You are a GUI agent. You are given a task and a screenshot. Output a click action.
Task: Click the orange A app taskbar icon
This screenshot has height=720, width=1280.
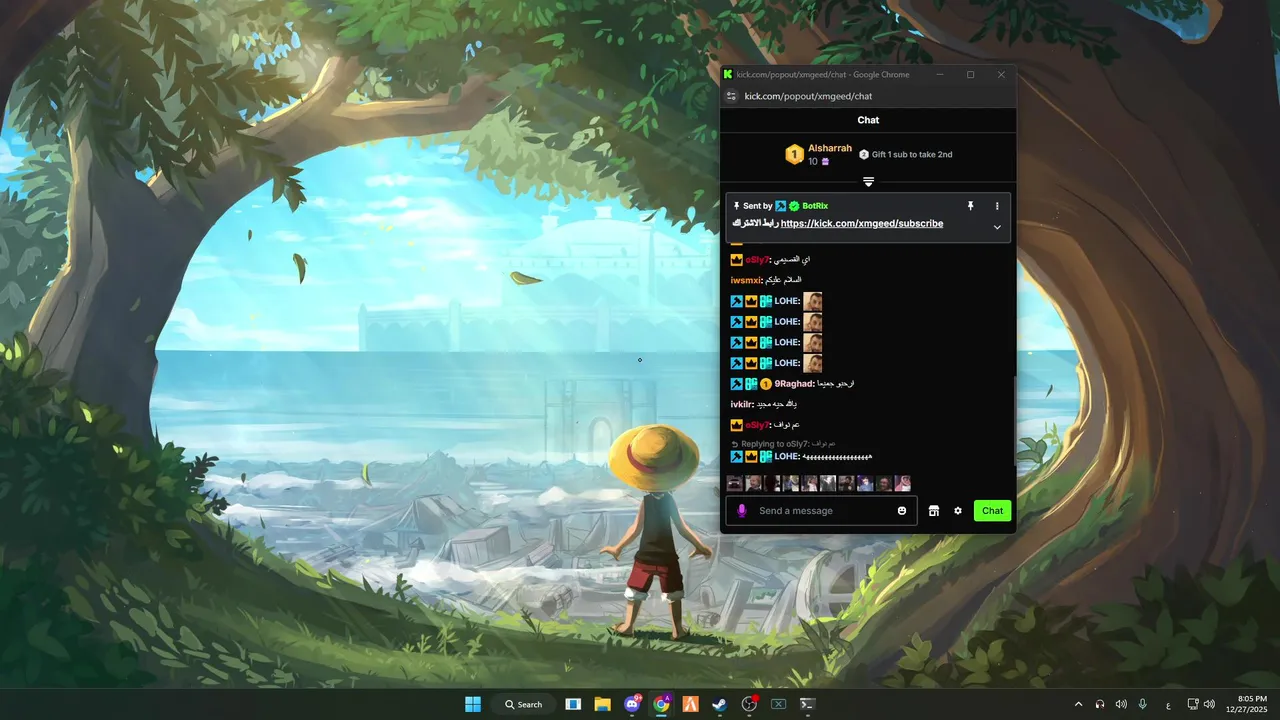(x=690, y=704)
